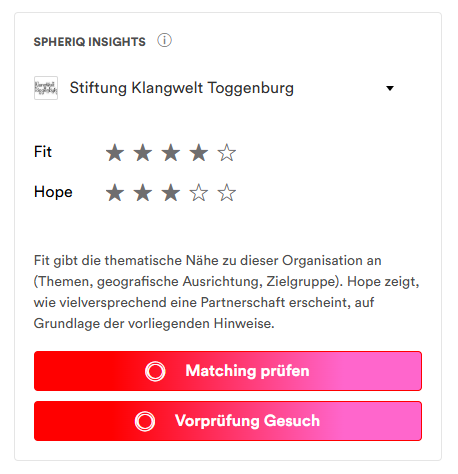Click the third Fit star

coord(171,153)
